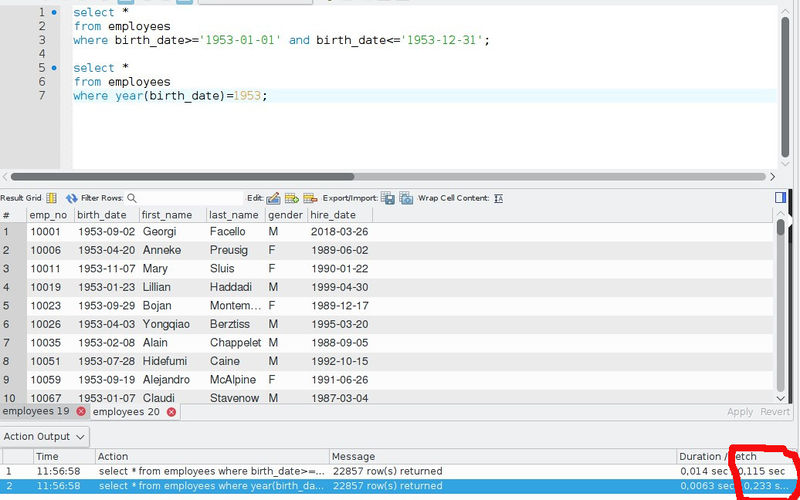Click the vertical scrollbar of the SQL editor
The image size is (800, 500).
[785, 87]
